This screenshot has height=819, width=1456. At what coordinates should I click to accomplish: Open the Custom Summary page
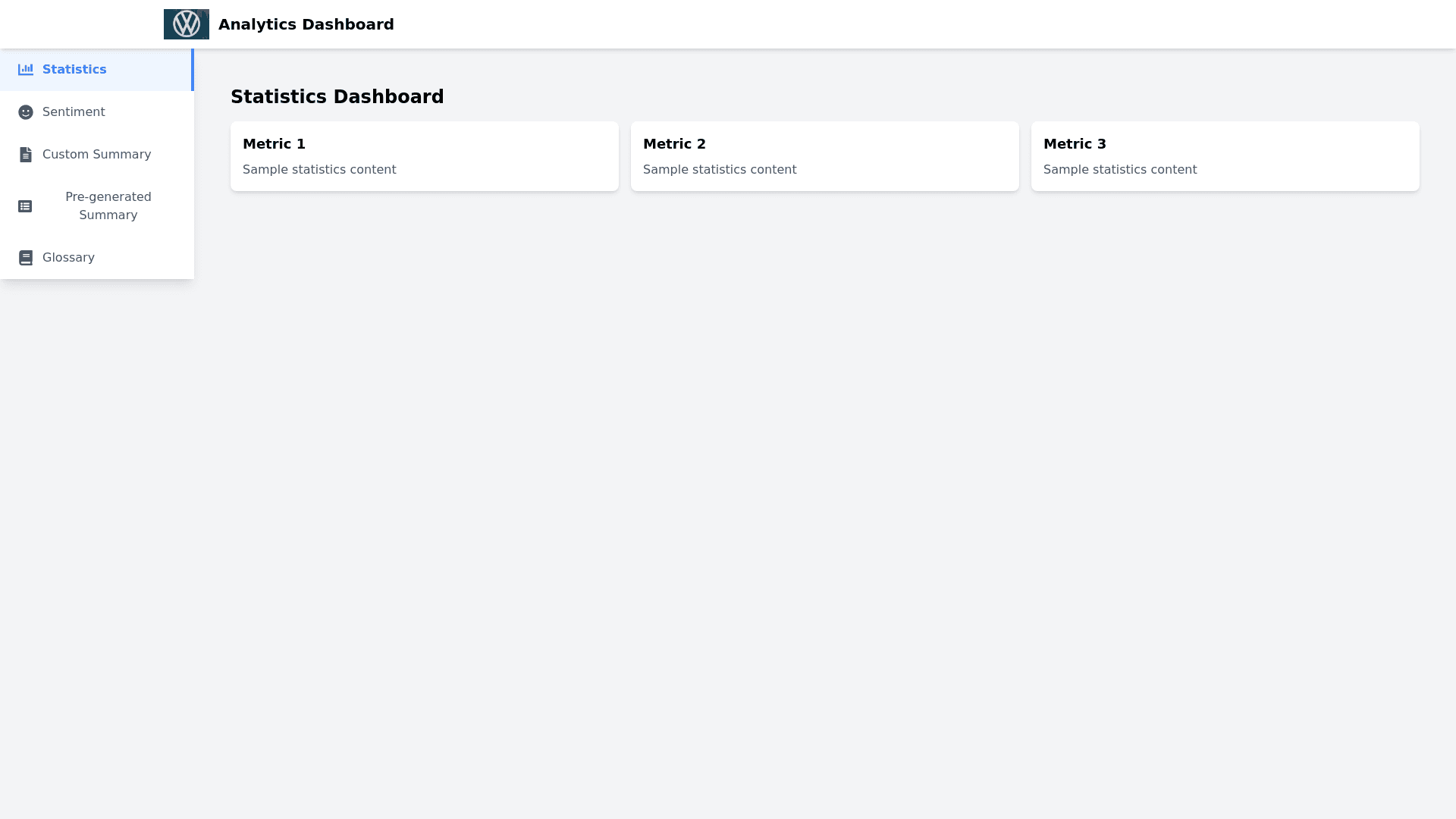96,155
